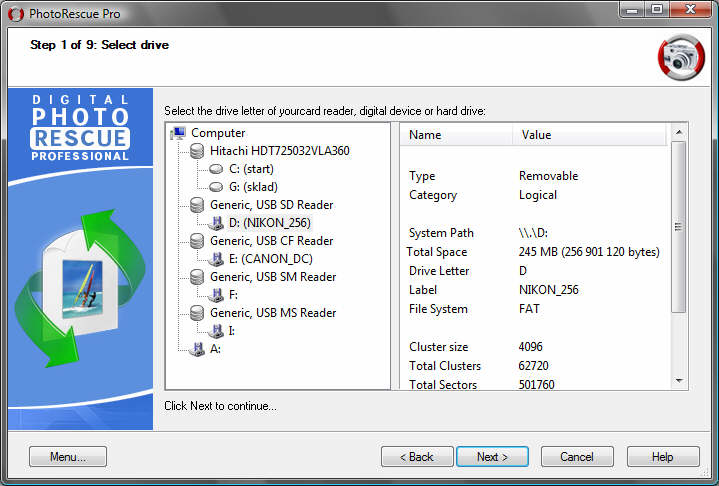
Task: Click the Computer icon in the drive tree
Action: point(178,133)
